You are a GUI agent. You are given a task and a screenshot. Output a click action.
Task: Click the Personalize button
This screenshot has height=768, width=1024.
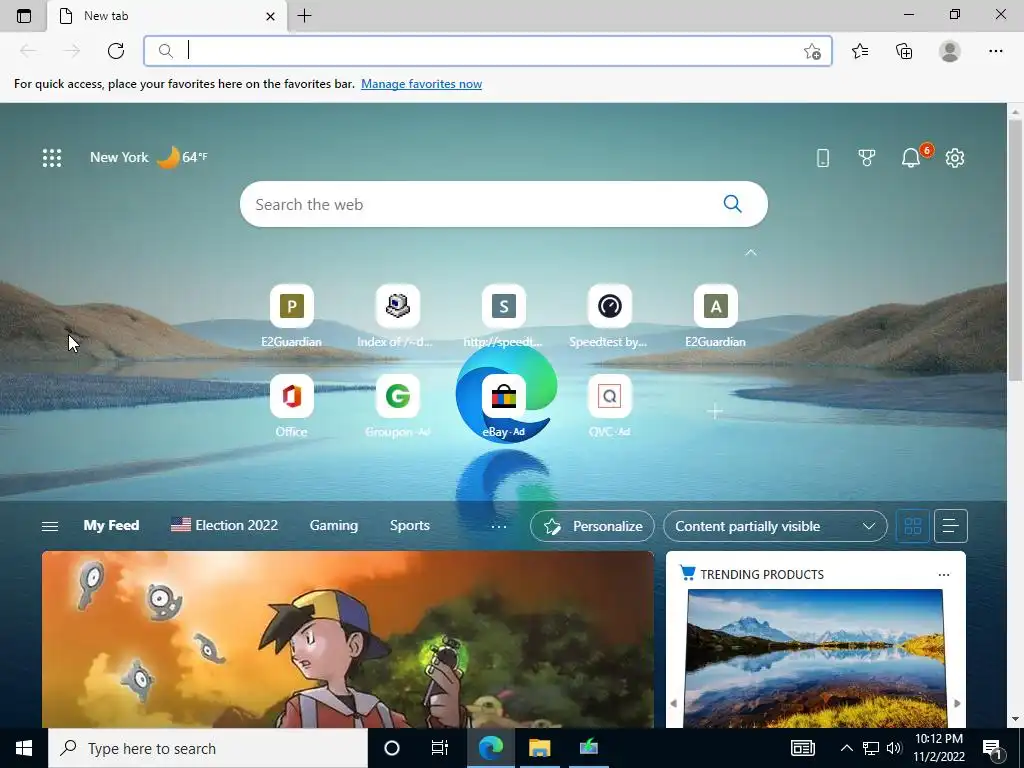tap(592, 526)
